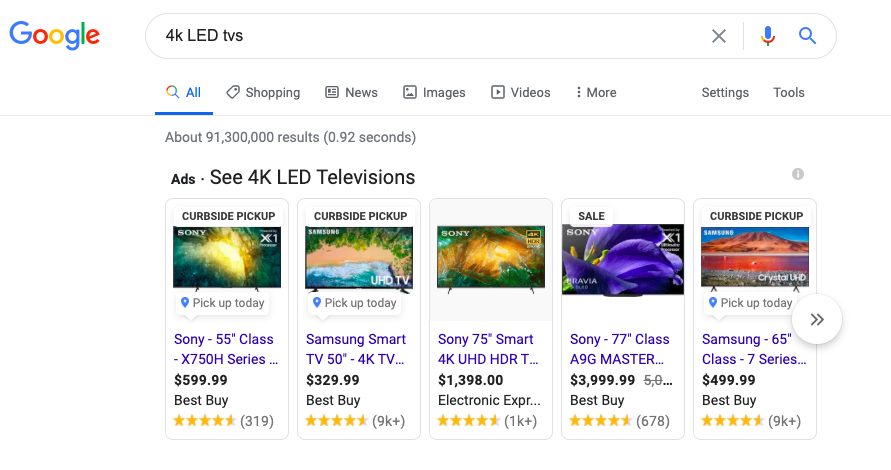891x470 pixels.
Task: Expand the More search options menu
Action: point(596,92)
